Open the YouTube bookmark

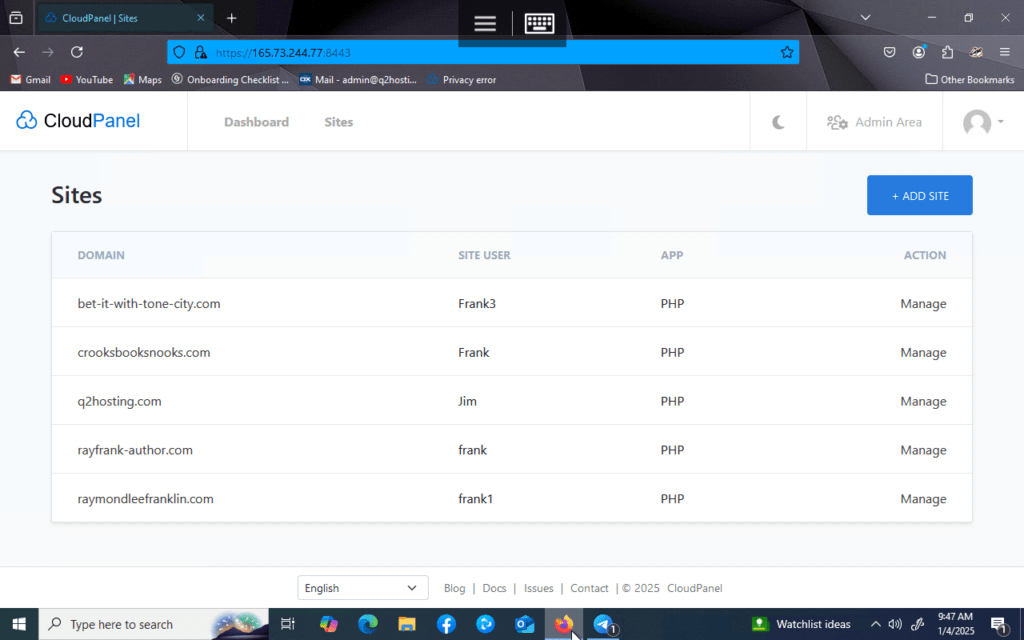(x=87, y=80)
